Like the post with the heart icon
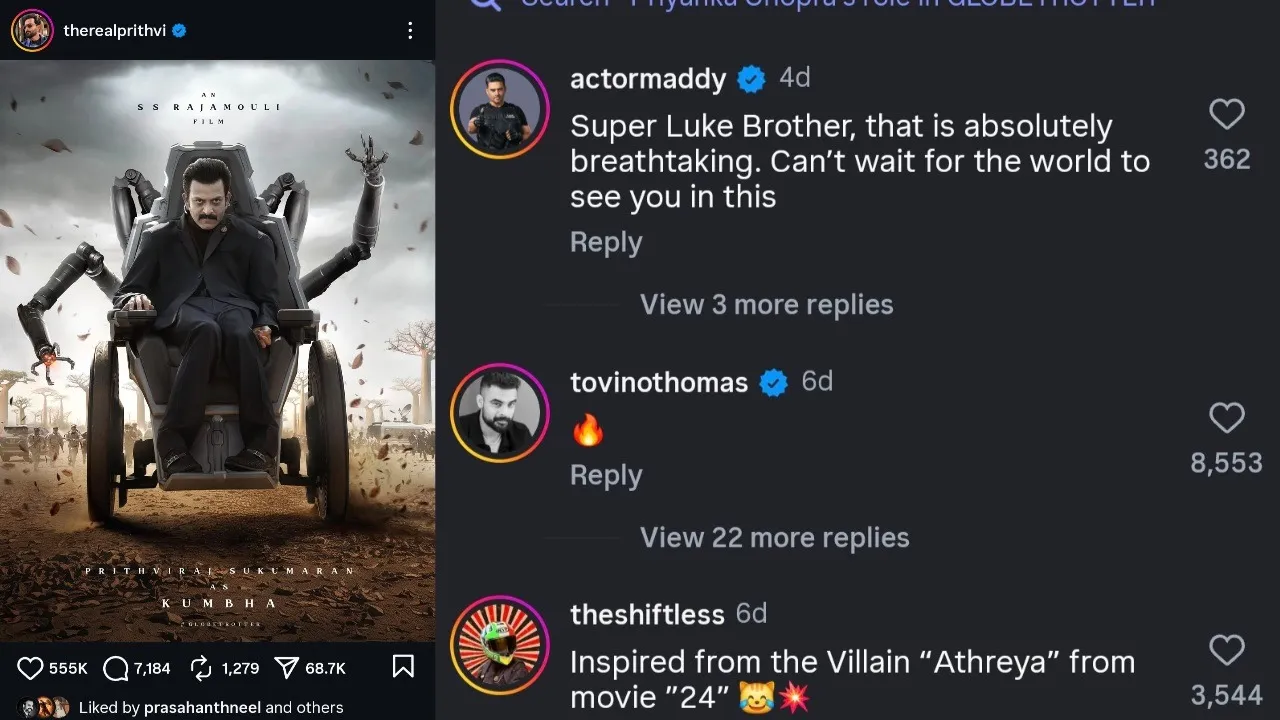Viewport: 1280px width, 720px height. pyautogui.click(x=31, y=668)
